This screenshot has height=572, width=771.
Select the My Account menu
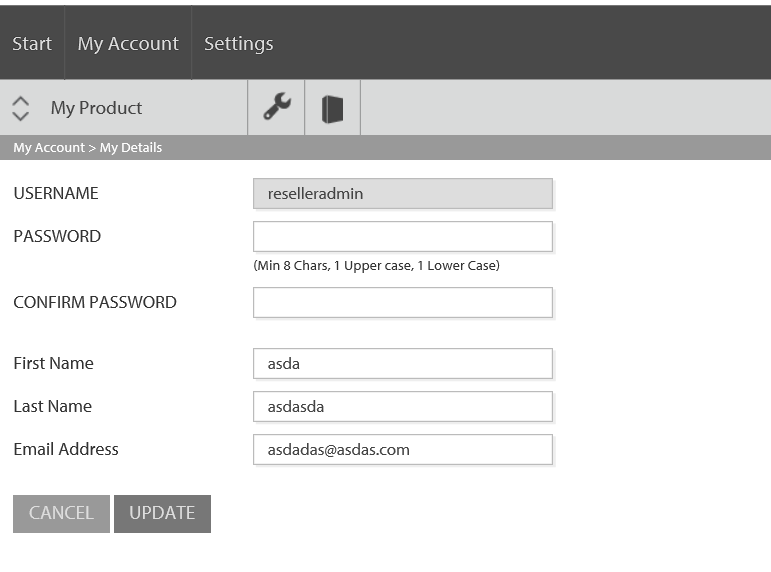[x=128, y=43]
